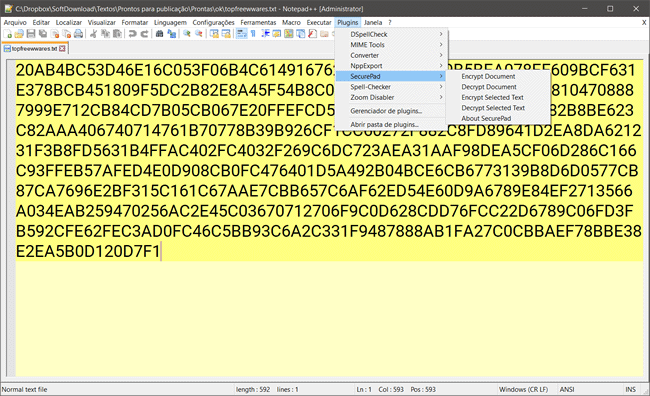The width and height of the screenshot is (650, 396).
Task: Open the Editar menu
Action: click(41, 22)
